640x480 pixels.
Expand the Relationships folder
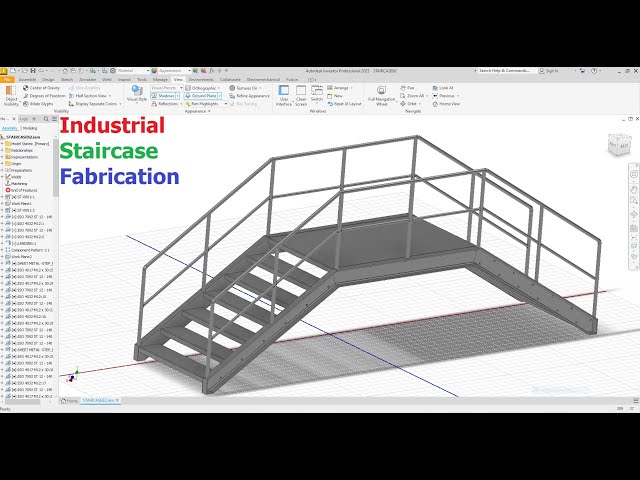tap(2, 150)
